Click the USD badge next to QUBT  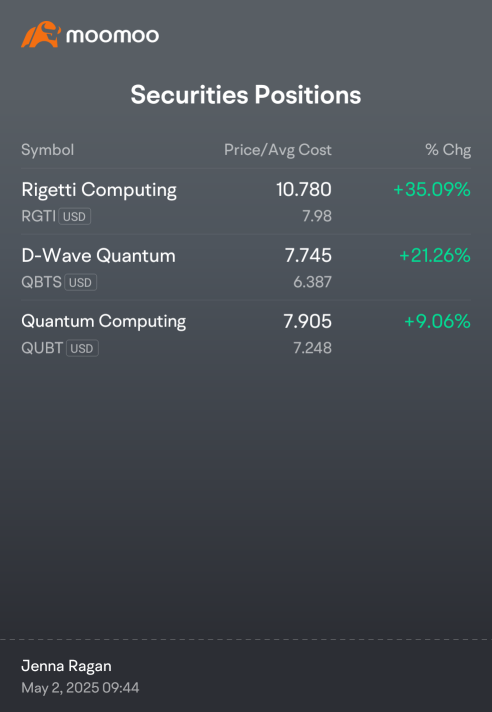[82, 348]
